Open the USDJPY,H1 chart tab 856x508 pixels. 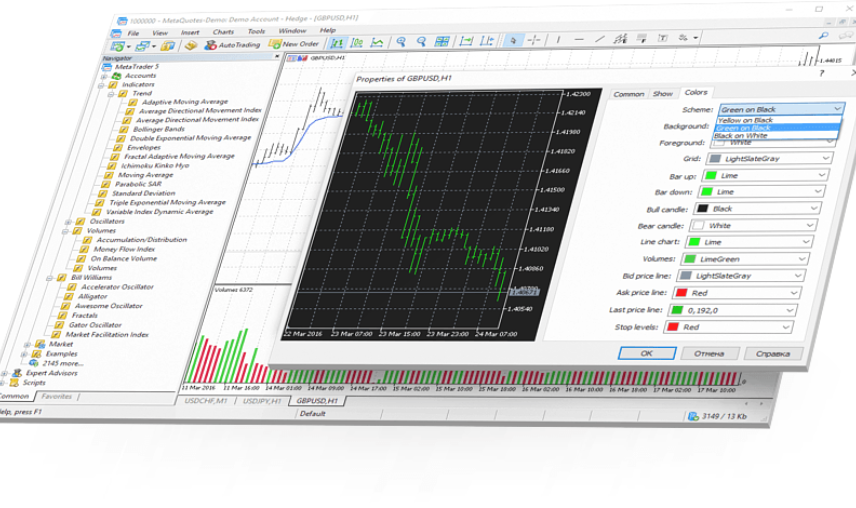pos(261,401)
